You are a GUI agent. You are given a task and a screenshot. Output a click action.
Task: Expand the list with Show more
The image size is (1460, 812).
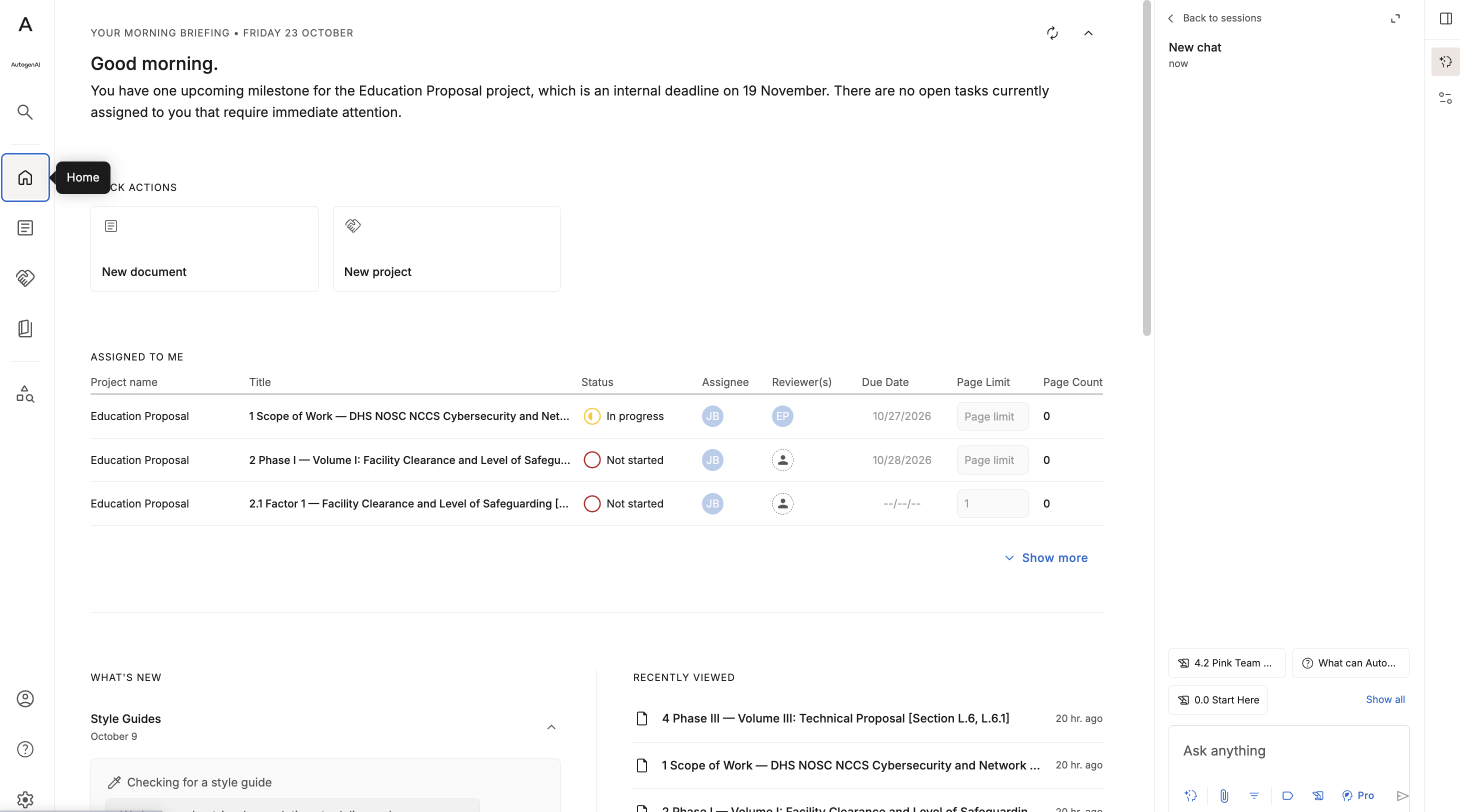[x=1046, y=557]
